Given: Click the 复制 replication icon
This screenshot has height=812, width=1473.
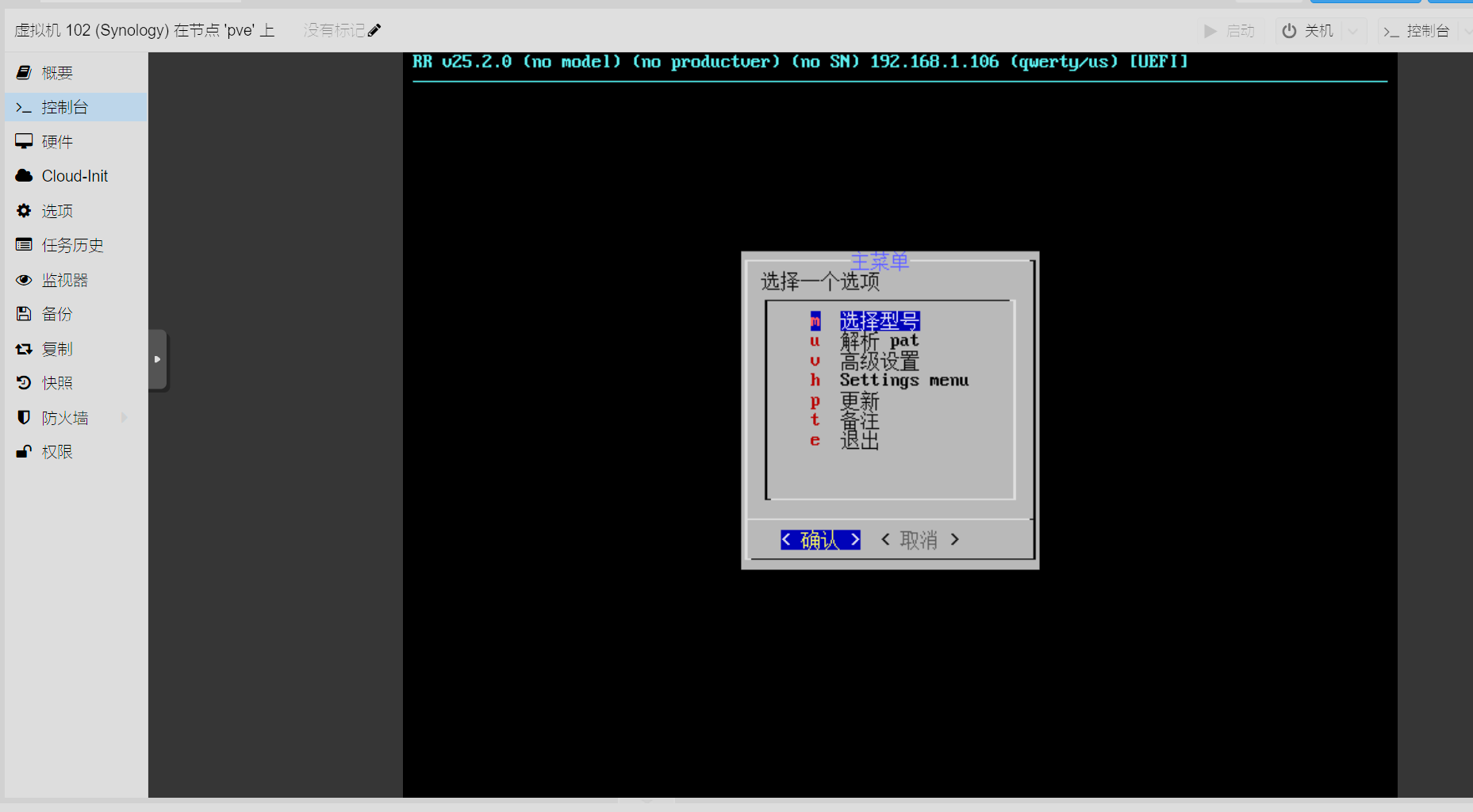Looking at the screenshot, I should coord(24,349).
